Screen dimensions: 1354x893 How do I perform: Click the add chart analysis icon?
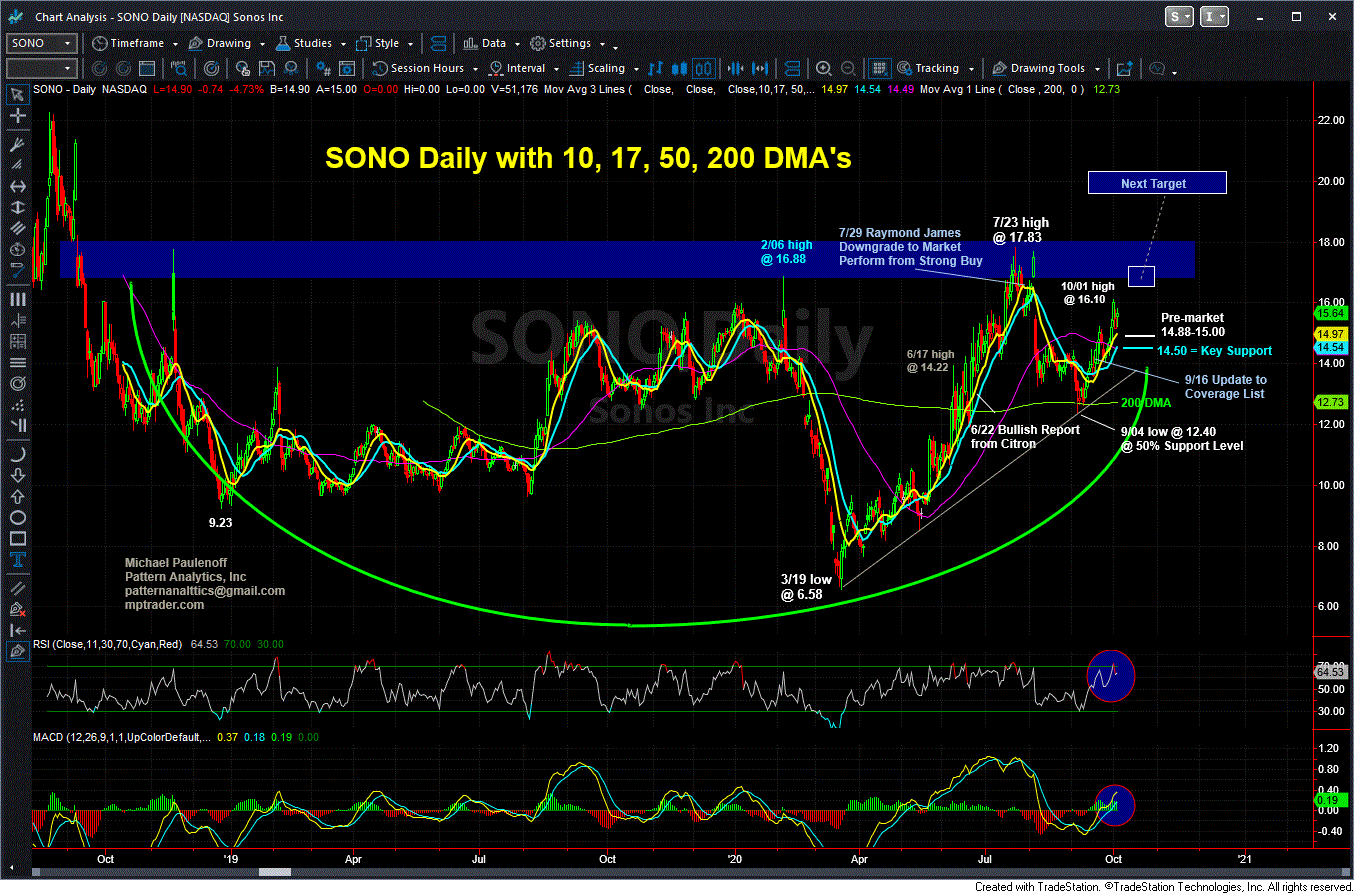pyautogui.click(x=1124, y=68)
